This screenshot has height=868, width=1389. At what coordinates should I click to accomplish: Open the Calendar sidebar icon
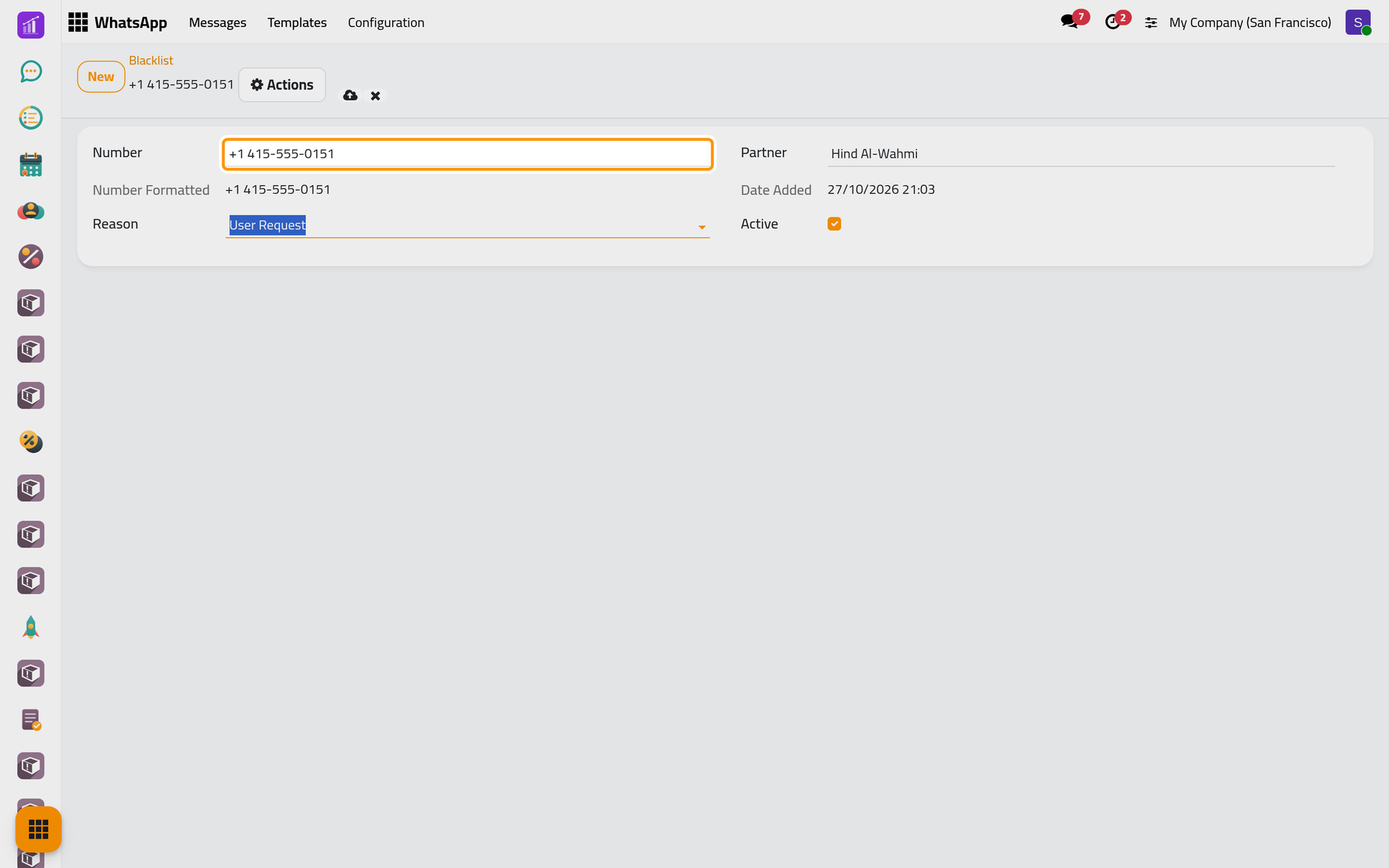pyautogui.click(x=30, y=164)
